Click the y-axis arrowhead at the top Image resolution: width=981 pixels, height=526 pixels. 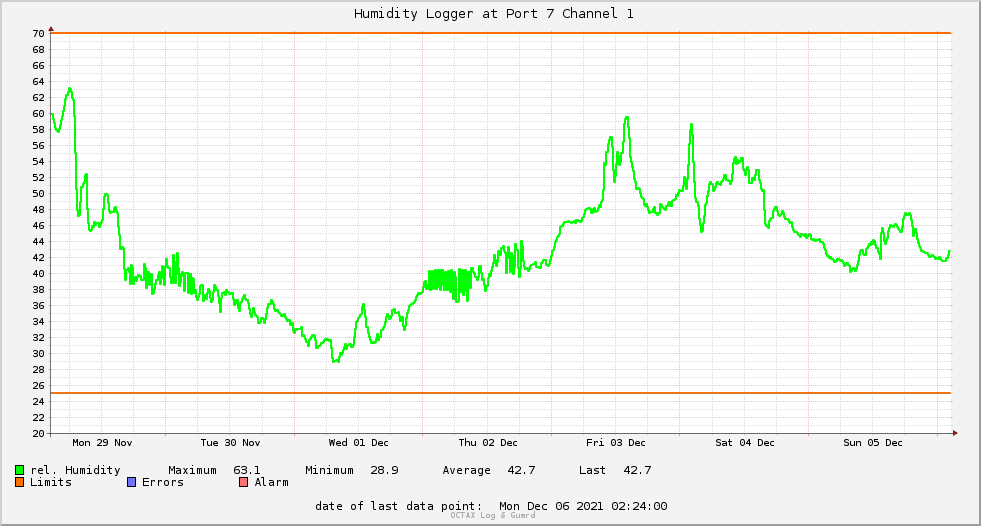pyautogui.click(x=51, y=29)
